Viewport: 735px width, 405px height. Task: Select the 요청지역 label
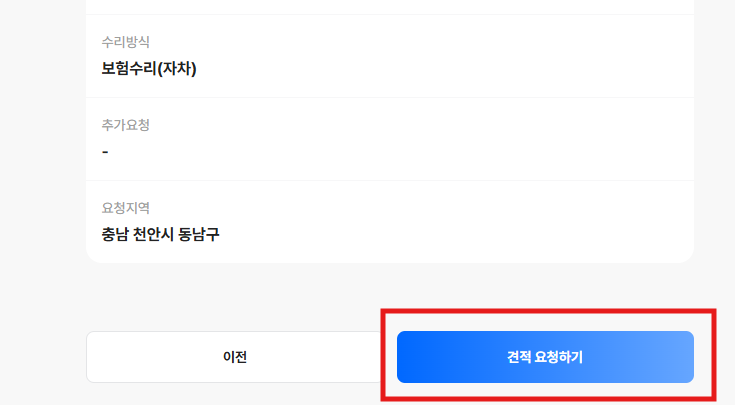pos(125,208)
